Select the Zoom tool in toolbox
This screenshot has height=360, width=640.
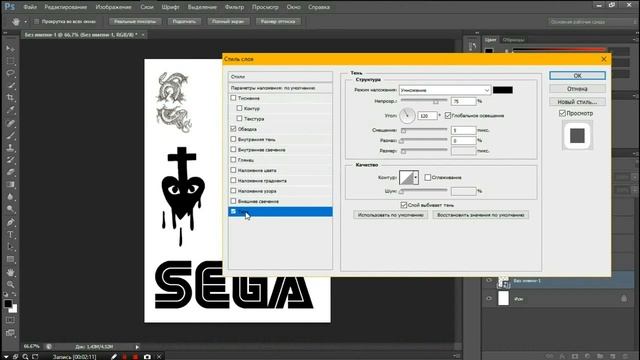10,284
